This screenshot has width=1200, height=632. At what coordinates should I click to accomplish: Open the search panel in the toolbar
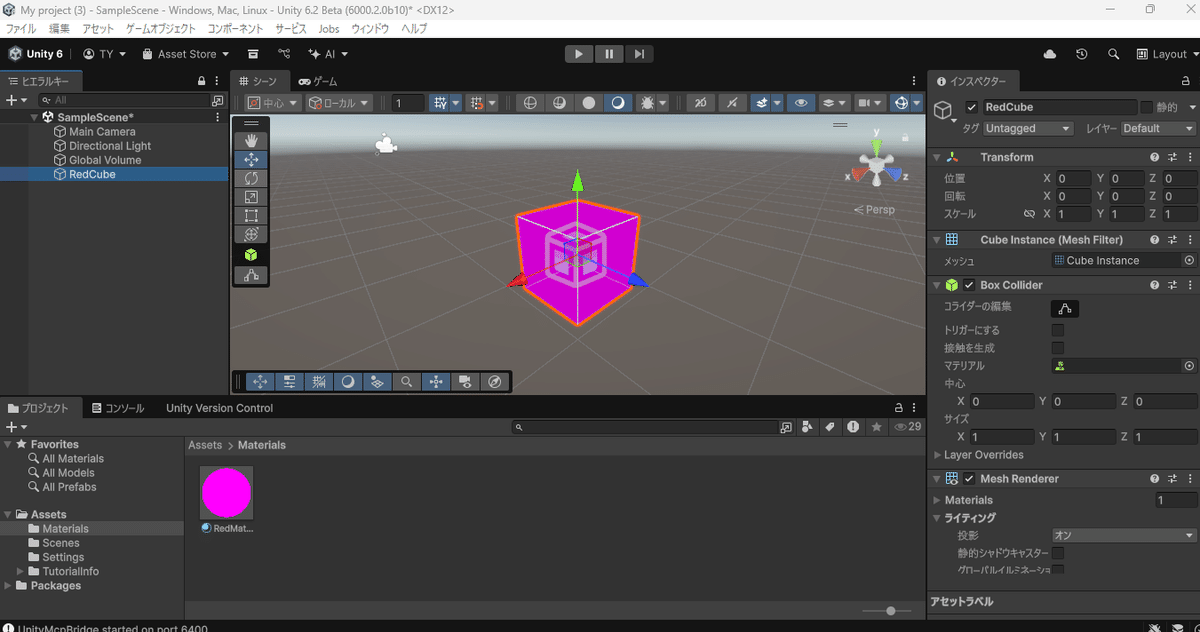pyautogui.click(x=1114, y=54)
